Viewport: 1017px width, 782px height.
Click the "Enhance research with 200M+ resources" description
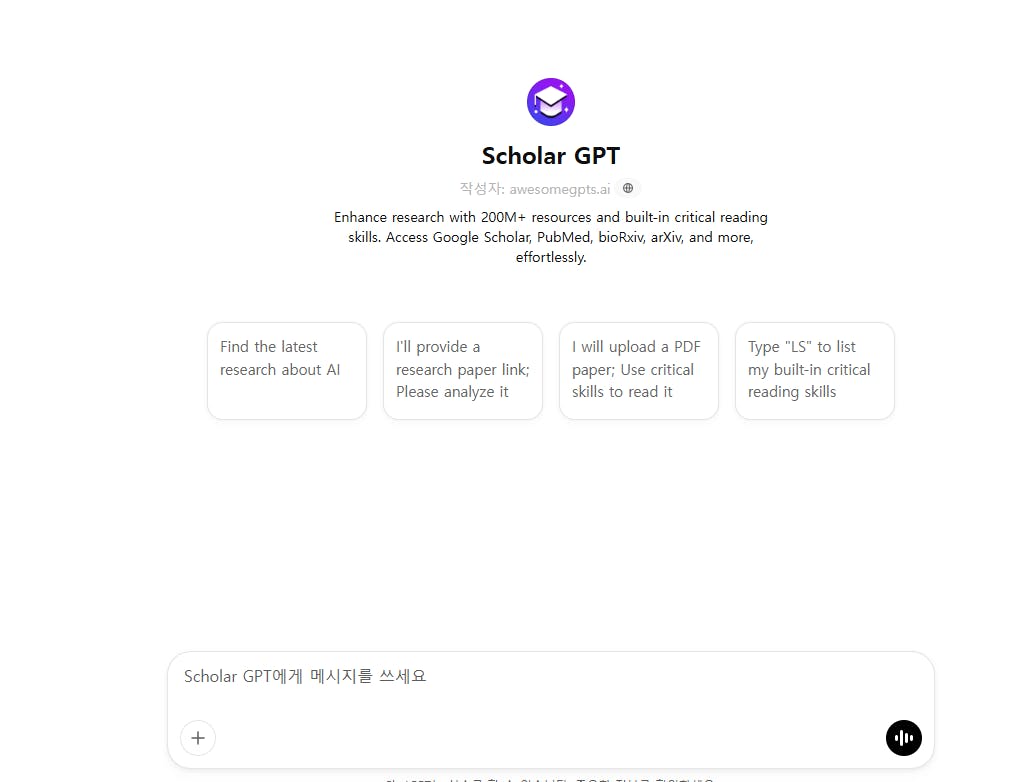pyautogui.click(x=551, y=217)
